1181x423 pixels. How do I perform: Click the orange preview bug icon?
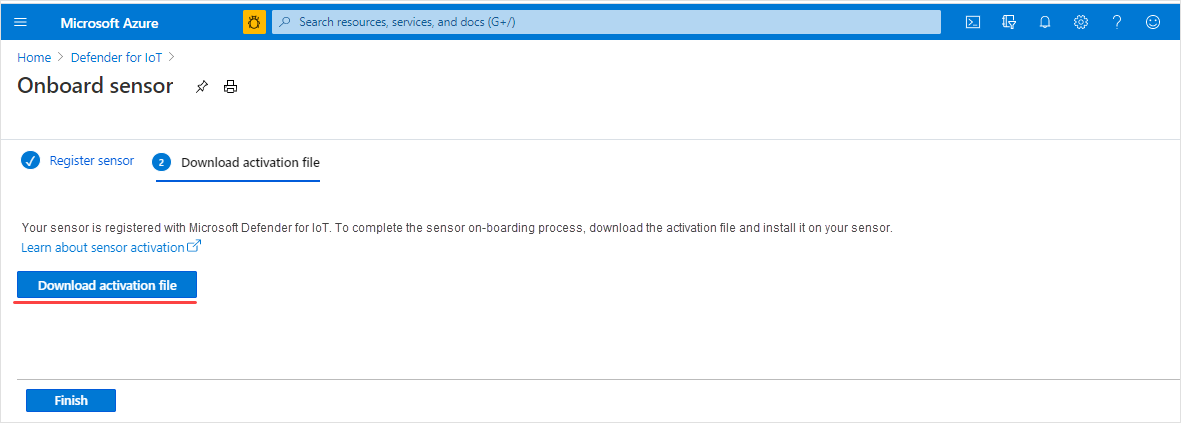pos(255,22)
